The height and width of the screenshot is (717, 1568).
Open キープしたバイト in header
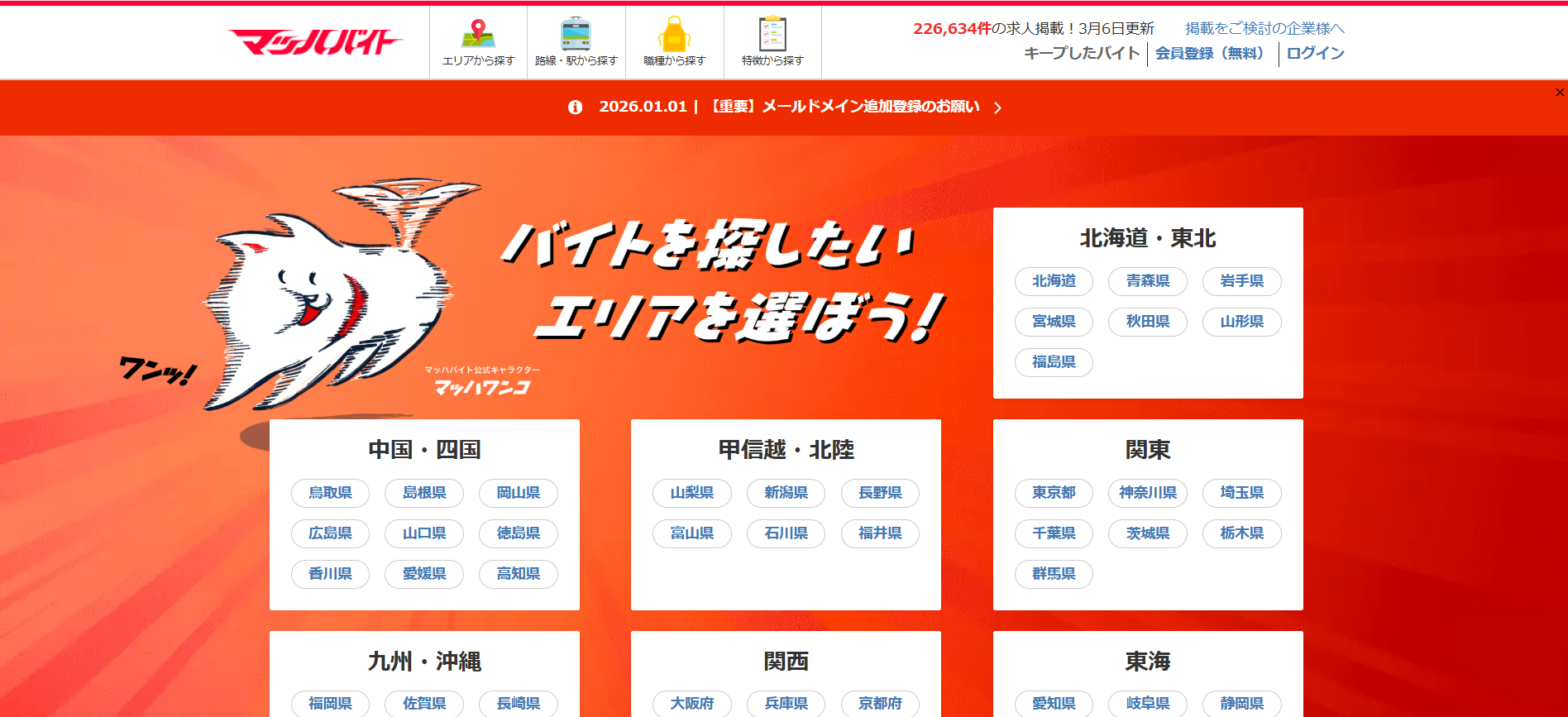tap(1081, 54)
